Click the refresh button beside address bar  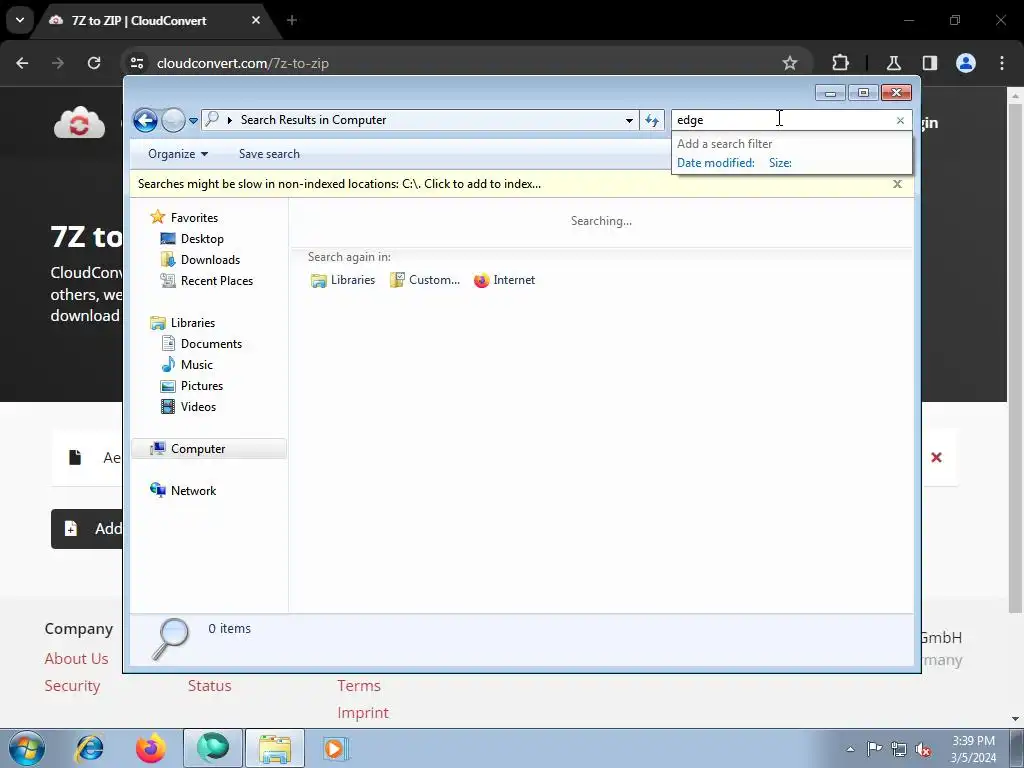click(652, 120)
